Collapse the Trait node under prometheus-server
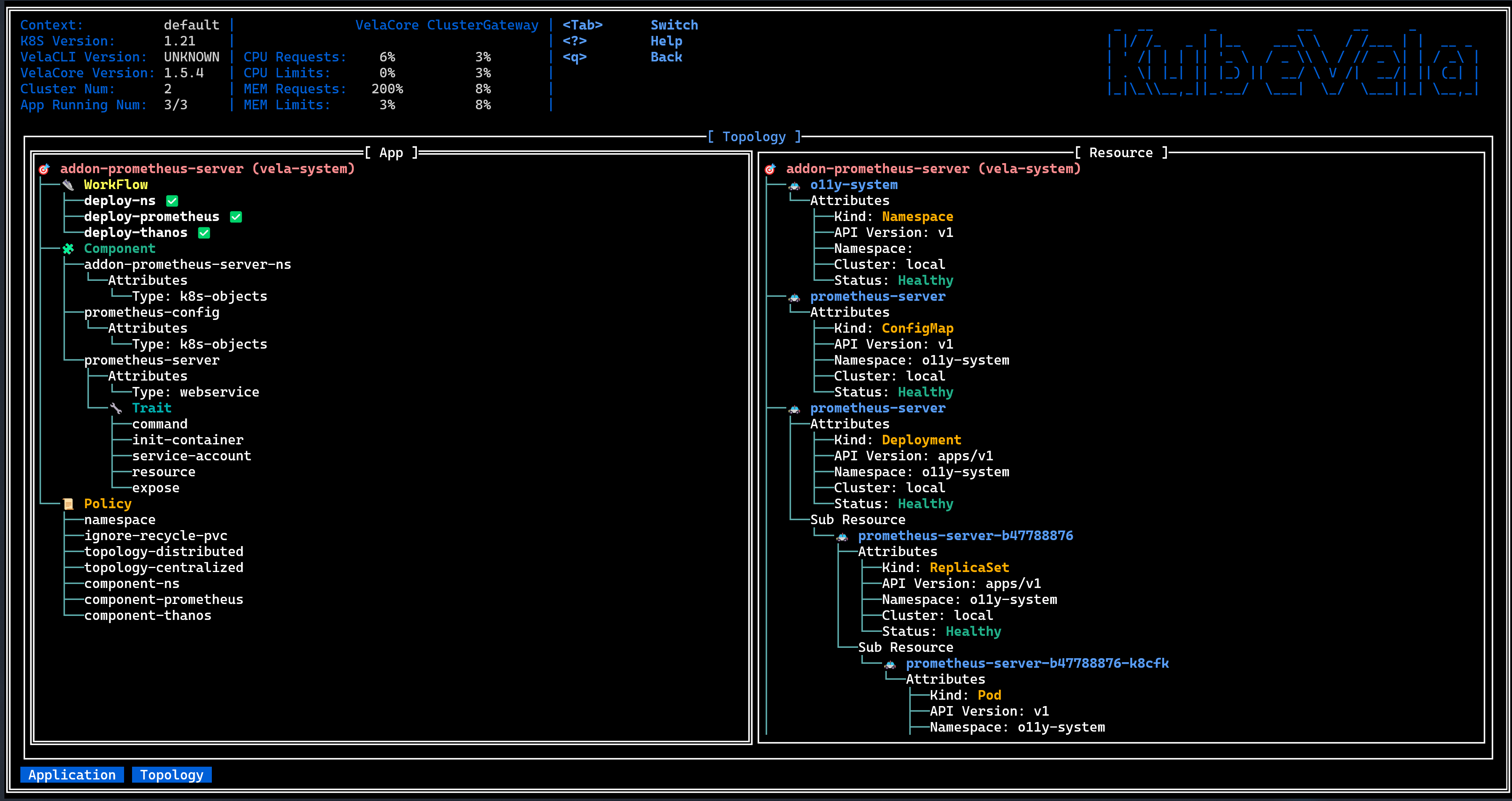Screen dimensions: 1512x801 152,408
